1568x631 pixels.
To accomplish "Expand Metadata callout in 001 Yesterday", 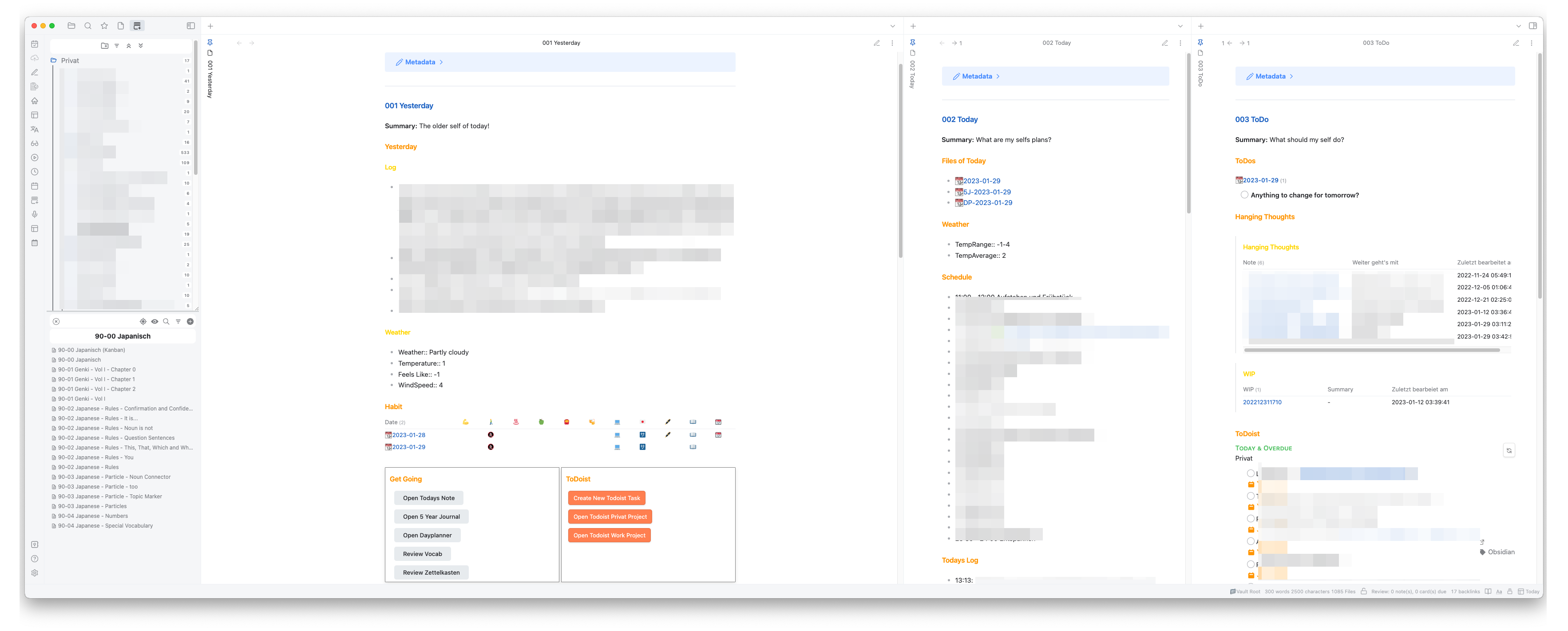I will click(x=420, y=62).
